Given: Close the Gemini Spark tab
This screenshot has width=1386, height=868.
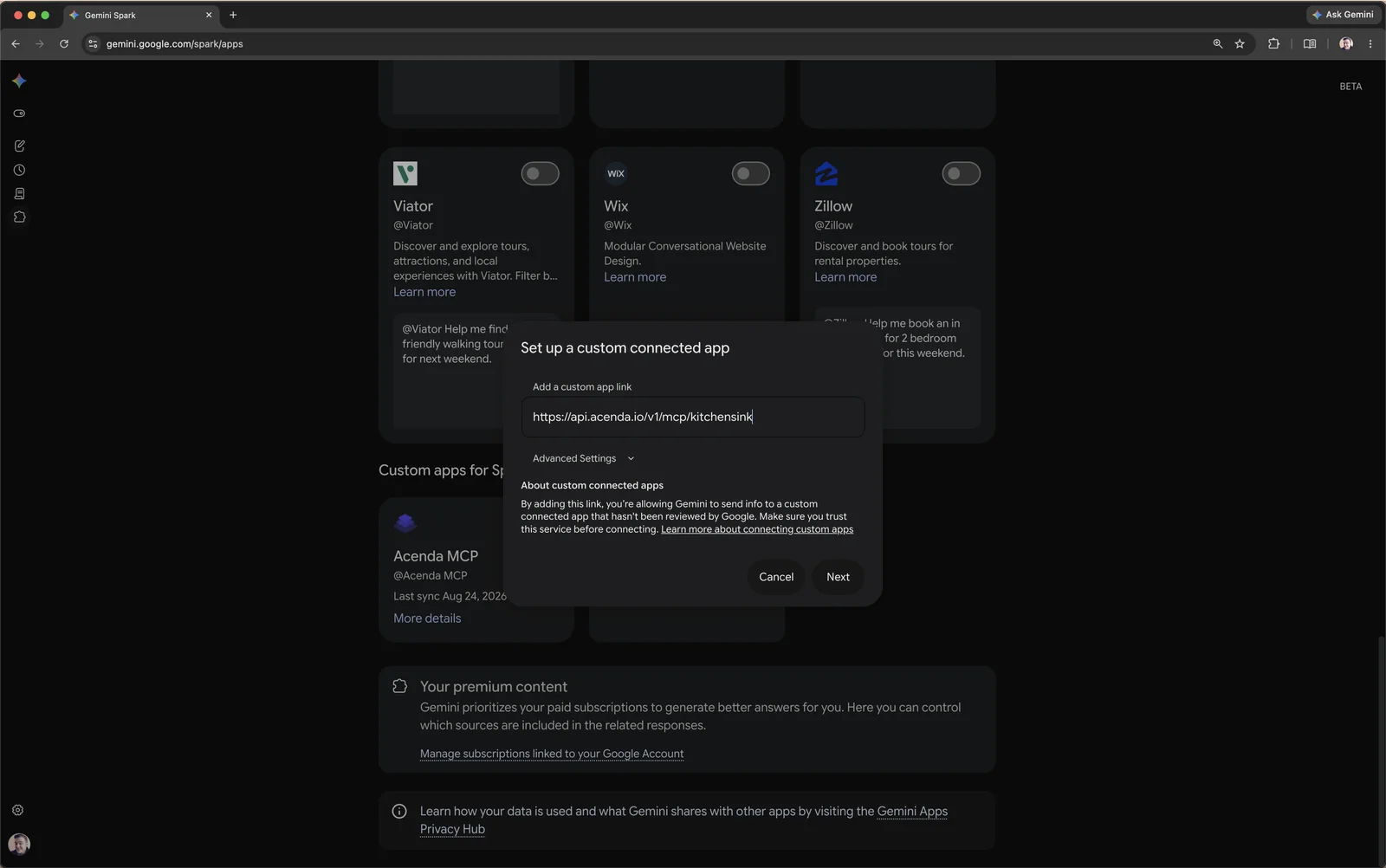Looking at the screenshot, I should point(209,15).
